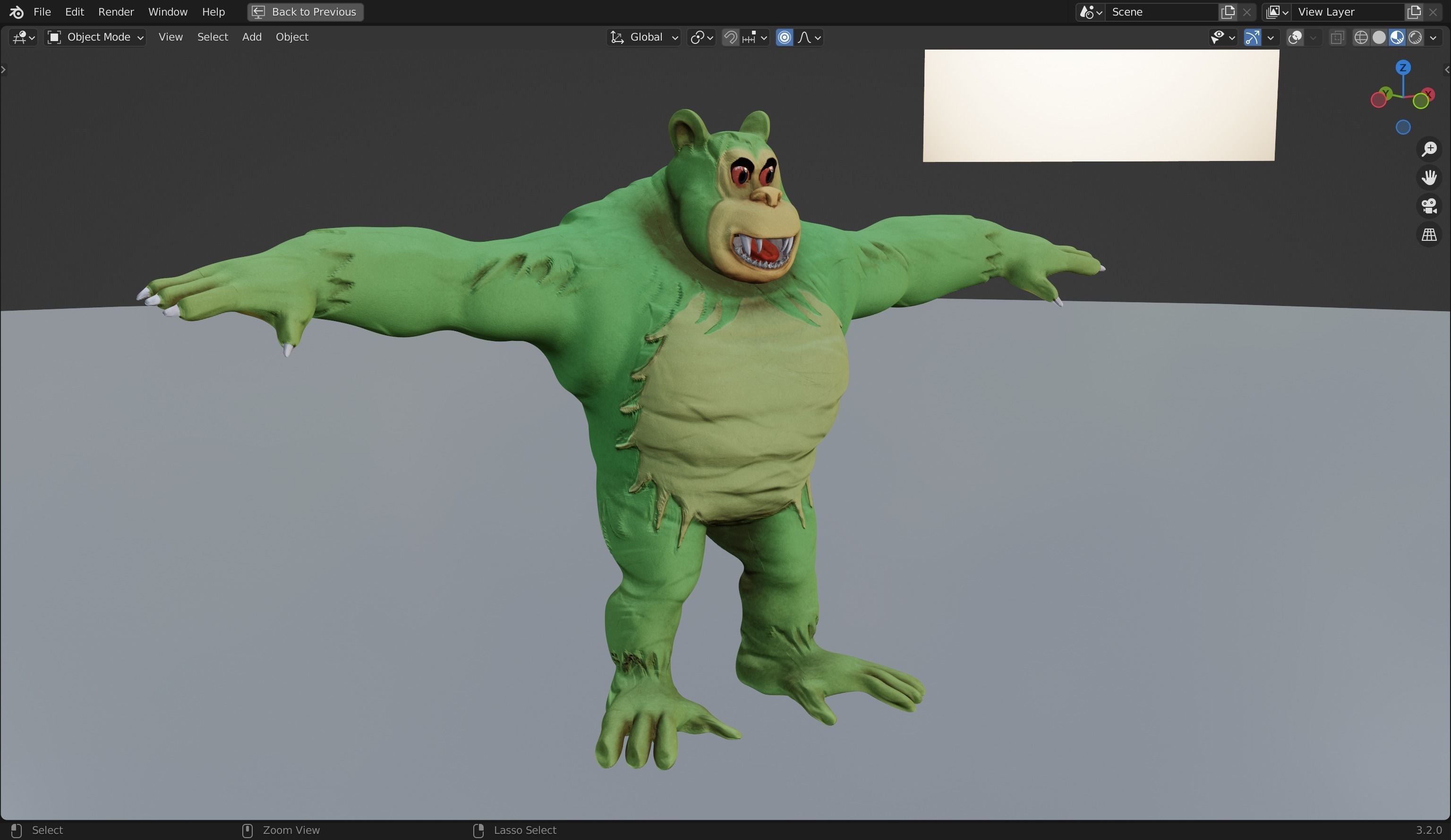Viewport: 1451px width, 840px height.
Task: Expand the left toolbar arrow
Action: (x=3, y=70)
